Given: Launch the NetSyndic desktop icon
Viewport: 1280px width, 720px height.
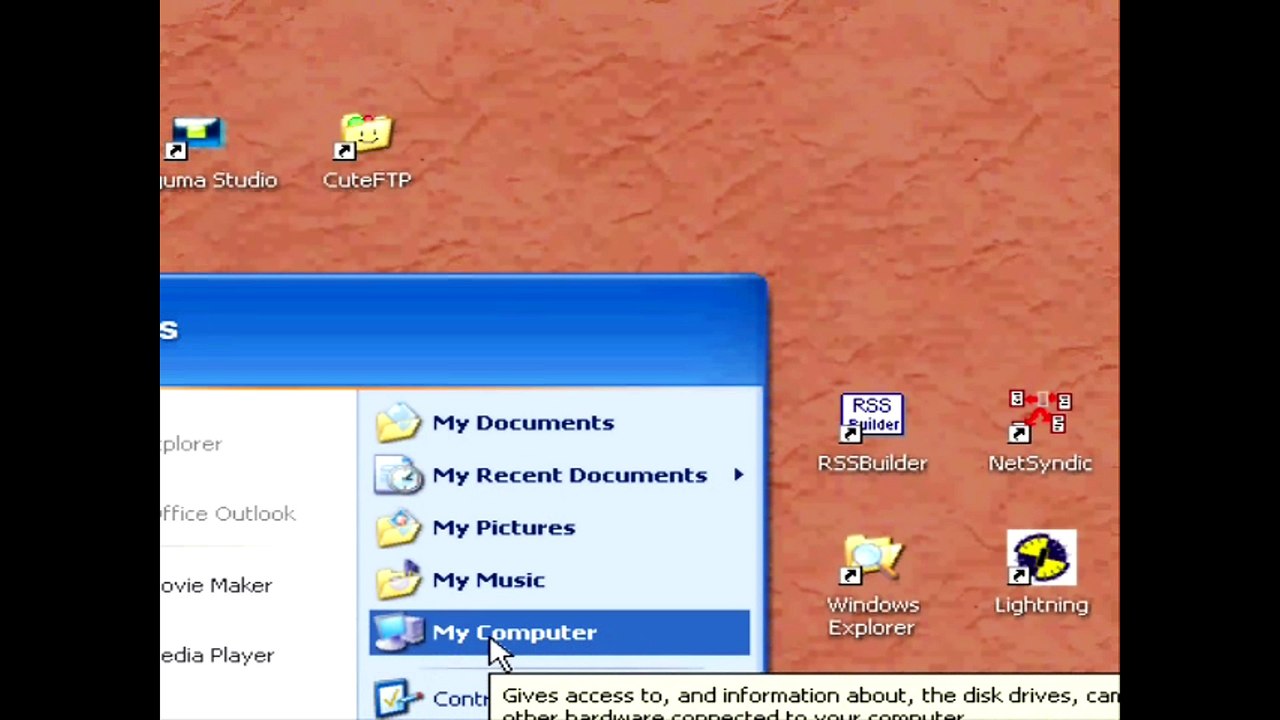Looking at the screenshot, I should coord(1040,416).
